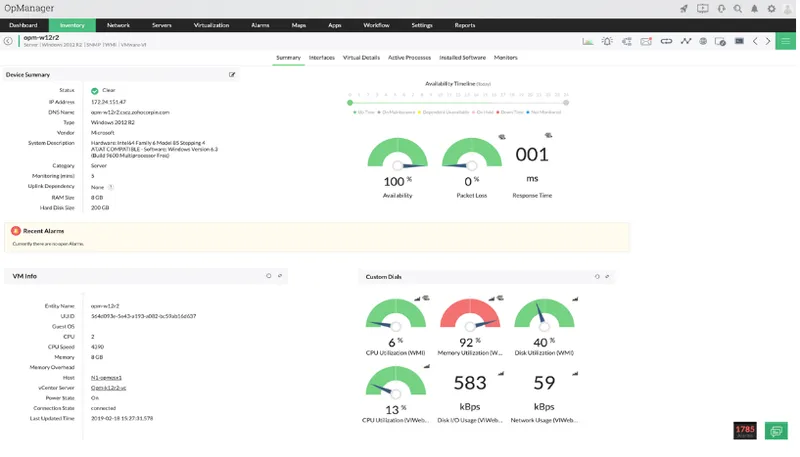
Task: Go to previous device with left chevron
Action: coord(755,41)
